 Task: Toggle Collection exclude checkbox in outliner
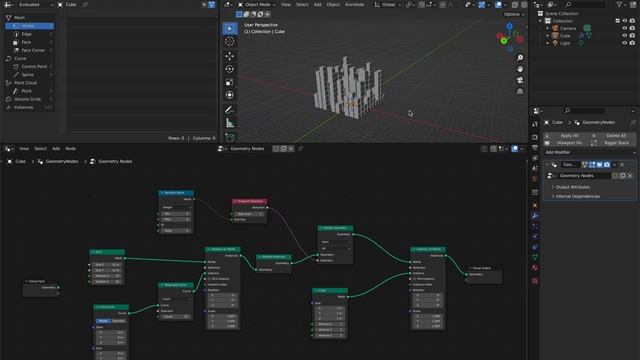click(618, 21)
